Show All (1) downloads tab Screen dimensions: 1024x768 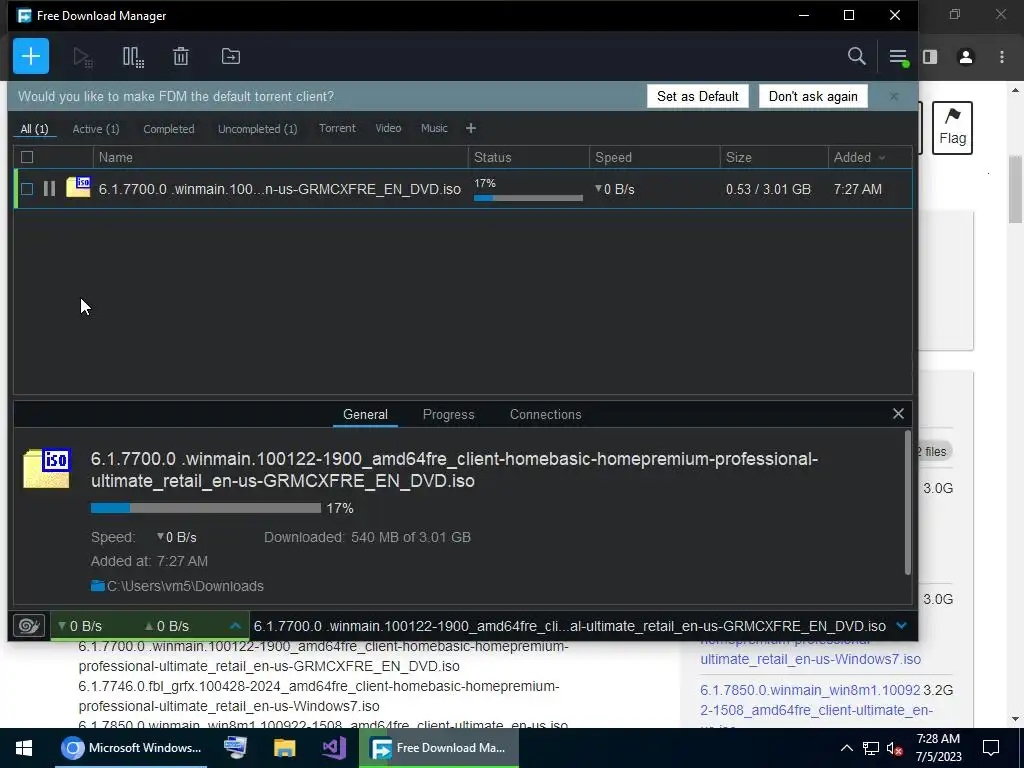point(35,129)
